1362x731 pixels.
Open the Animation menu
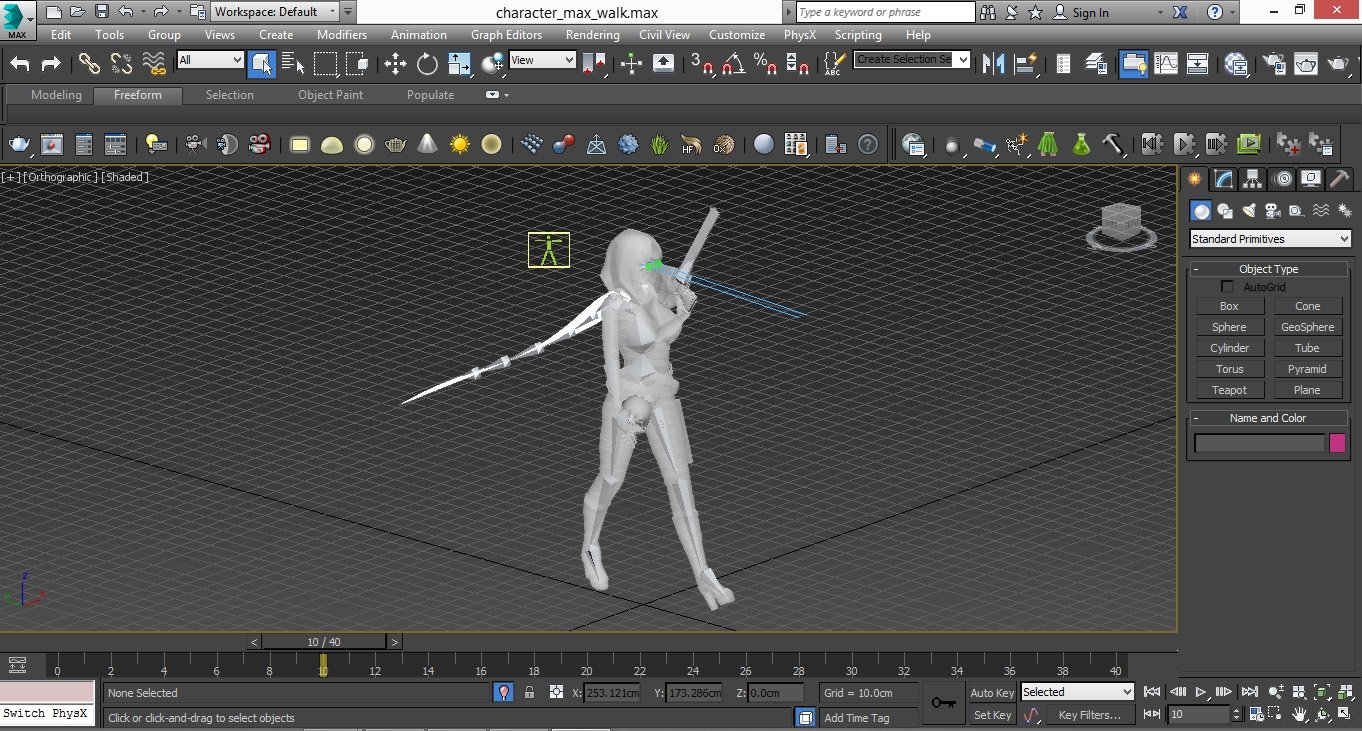tap(418, 35)
